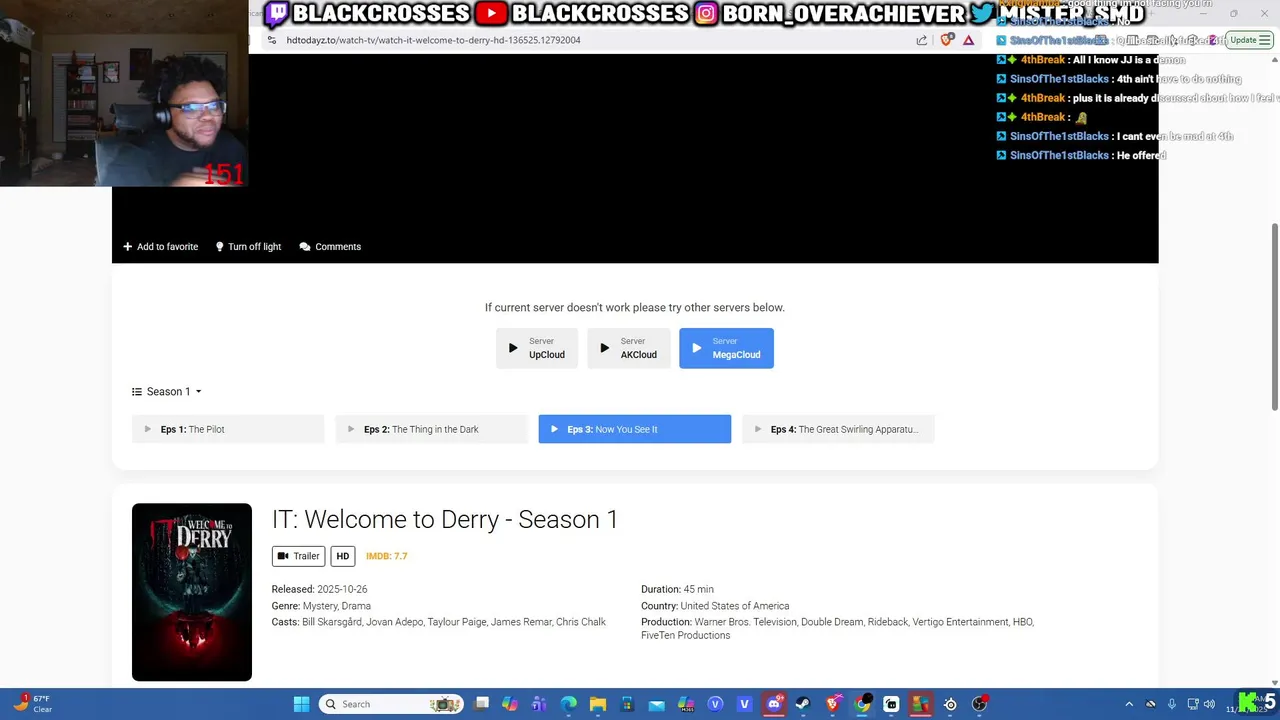Open Brave browser on the taskbar

(x=832, y=704)
